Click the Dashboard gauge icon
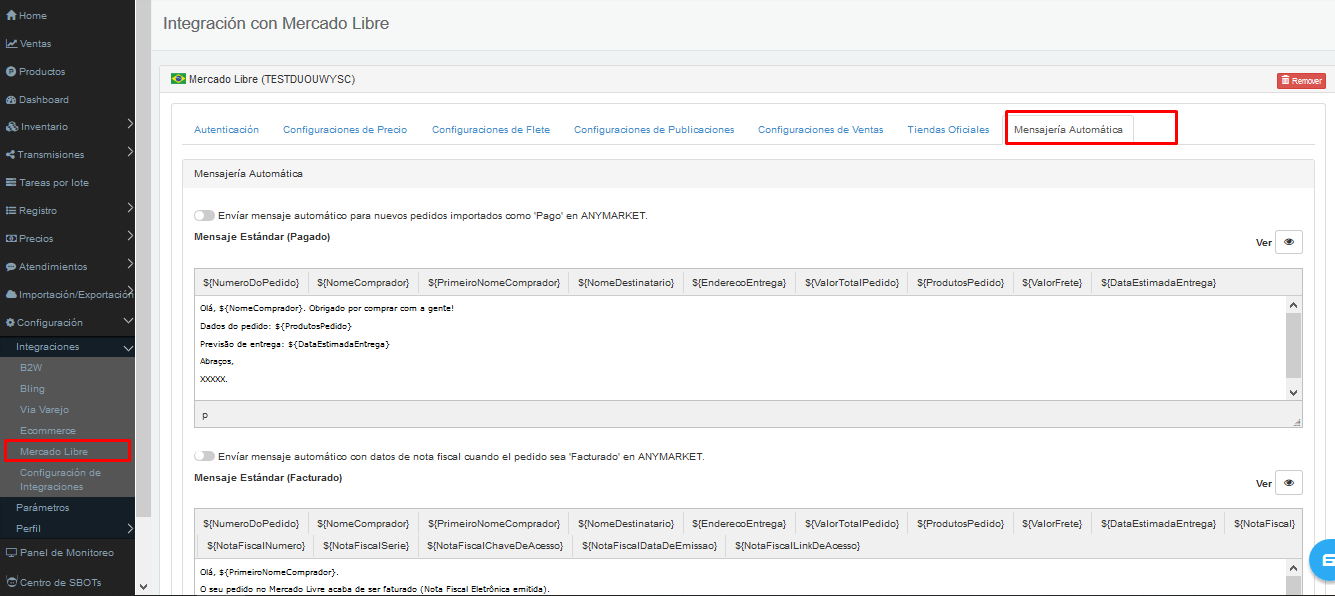 (x=11, y=100)
